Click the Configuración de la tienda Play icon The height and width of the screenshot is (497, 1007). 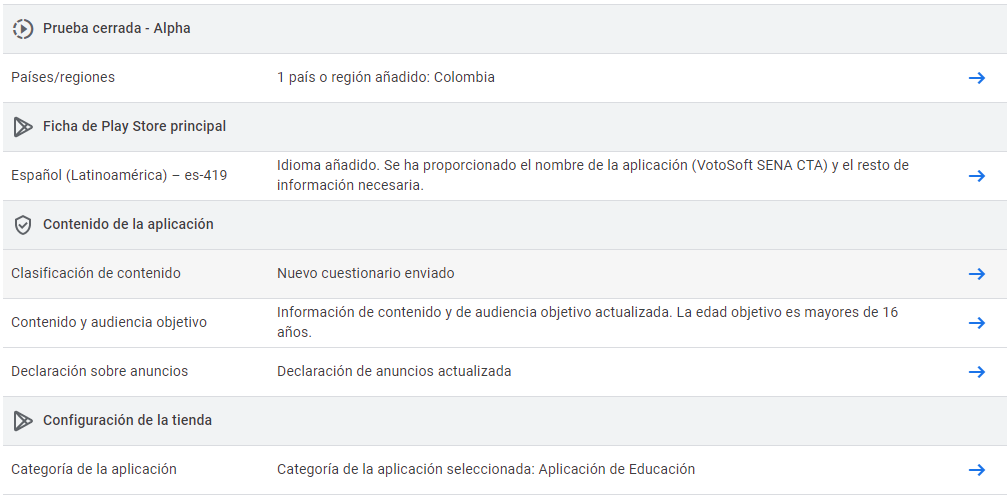pyautogui.click(x=23, y=421)
